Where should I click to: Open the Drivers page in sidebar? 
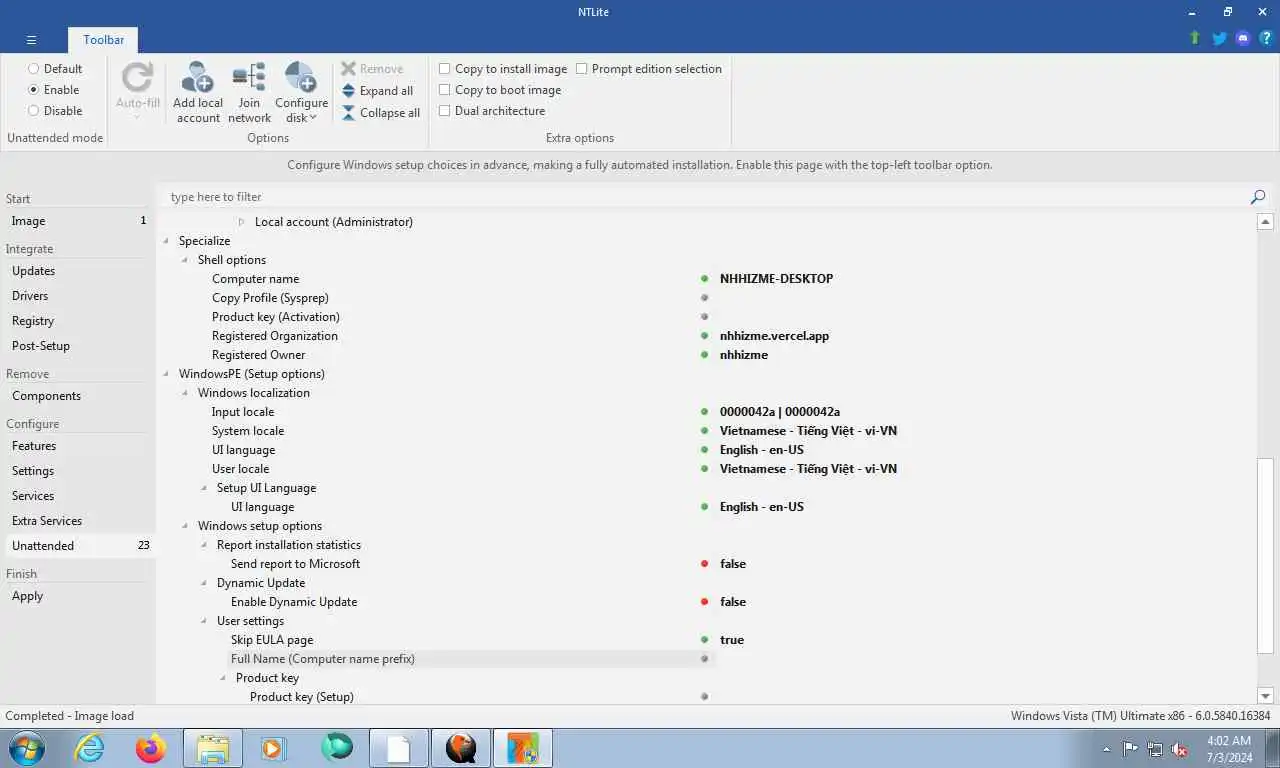pos(78,296)
